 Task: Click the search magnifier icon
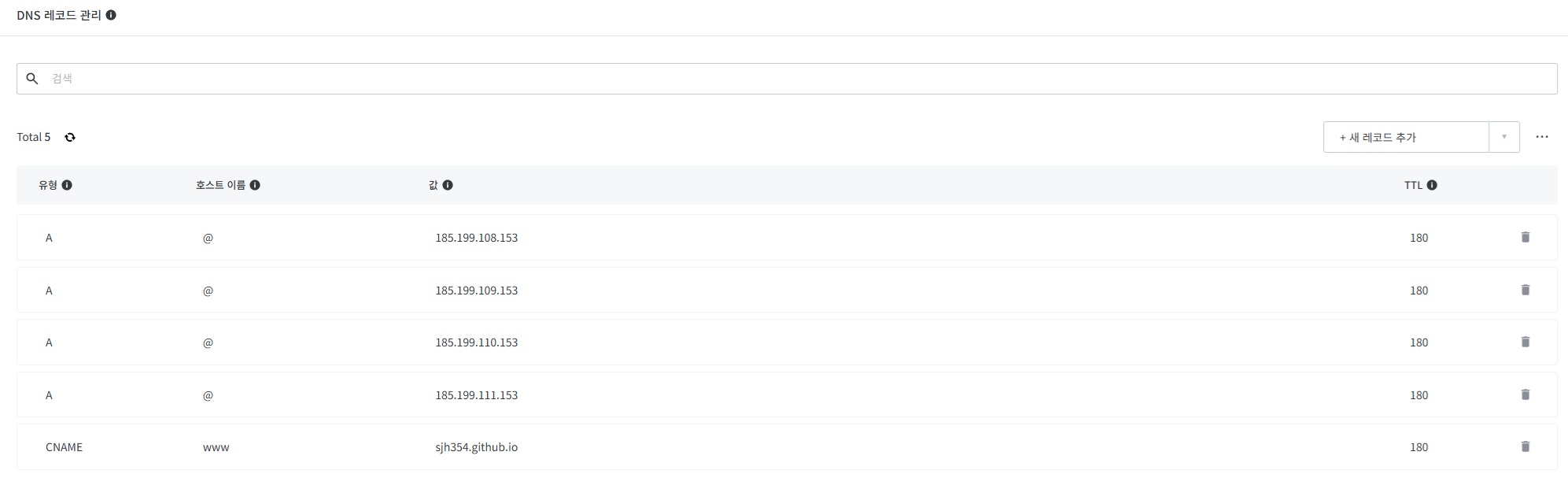point(32,79)
